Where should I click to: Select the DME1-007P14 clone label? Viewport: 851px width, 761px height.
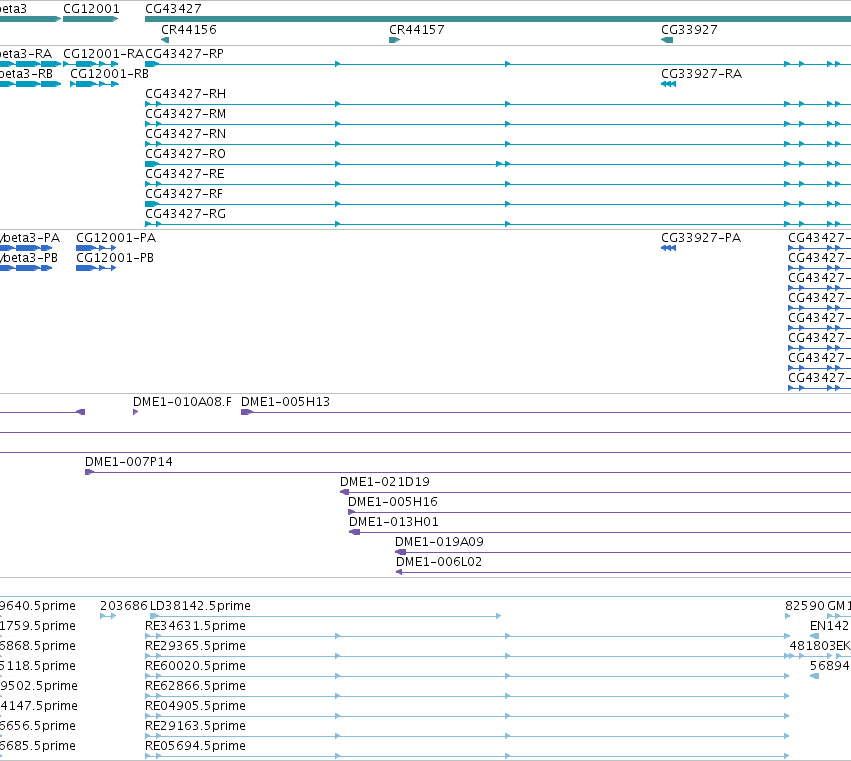click(129, 462)
